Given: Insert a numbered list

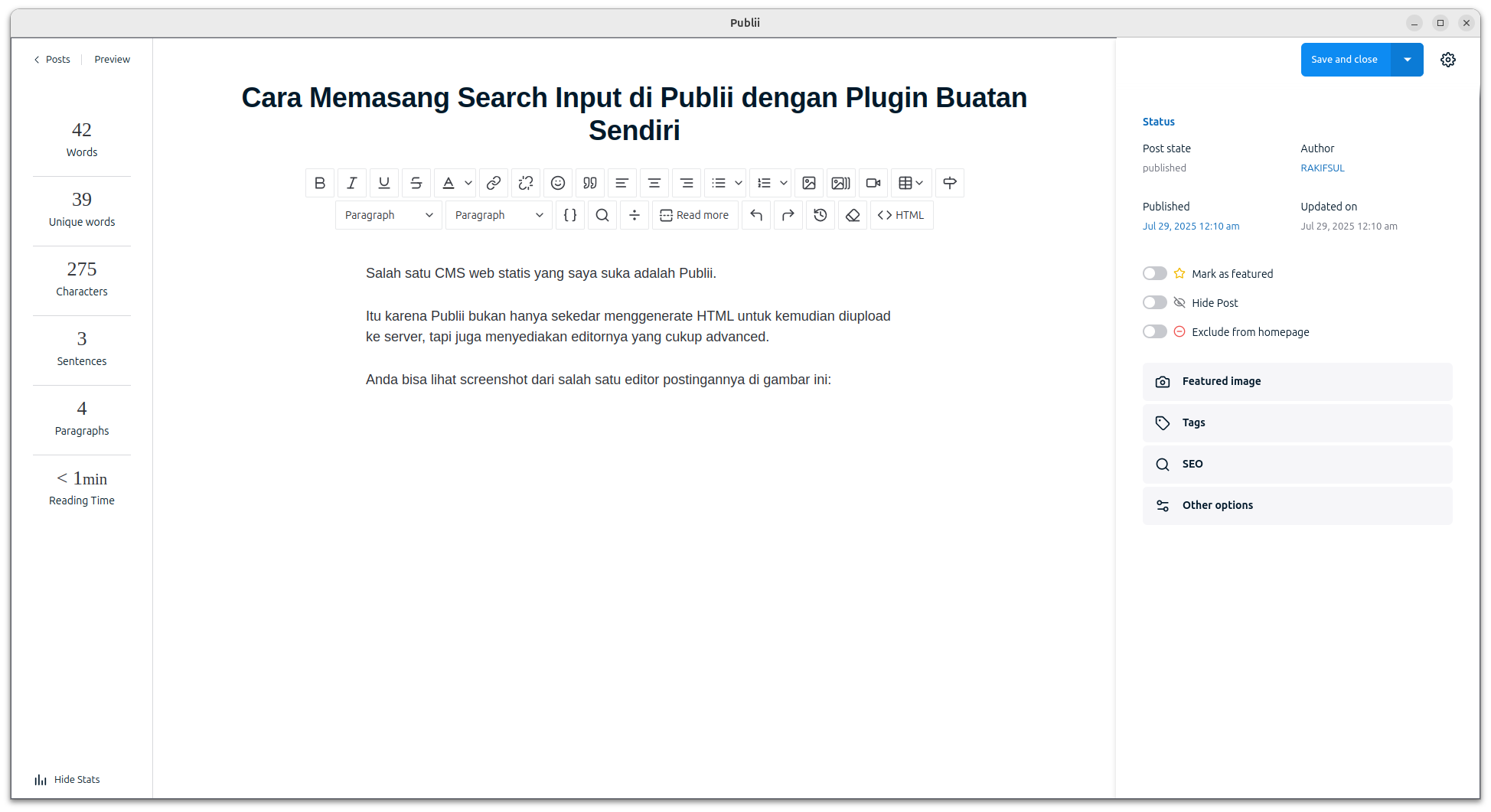Looking at the screenshot, I should (x=763, y=183).
